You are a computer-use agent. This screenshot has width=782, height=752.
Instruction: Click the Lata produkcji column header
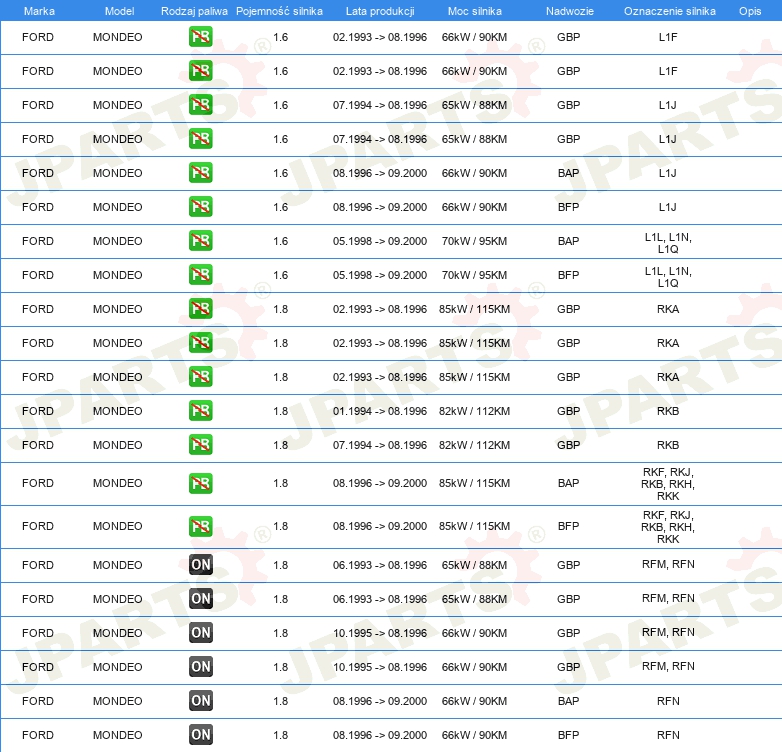coord(380,11)
